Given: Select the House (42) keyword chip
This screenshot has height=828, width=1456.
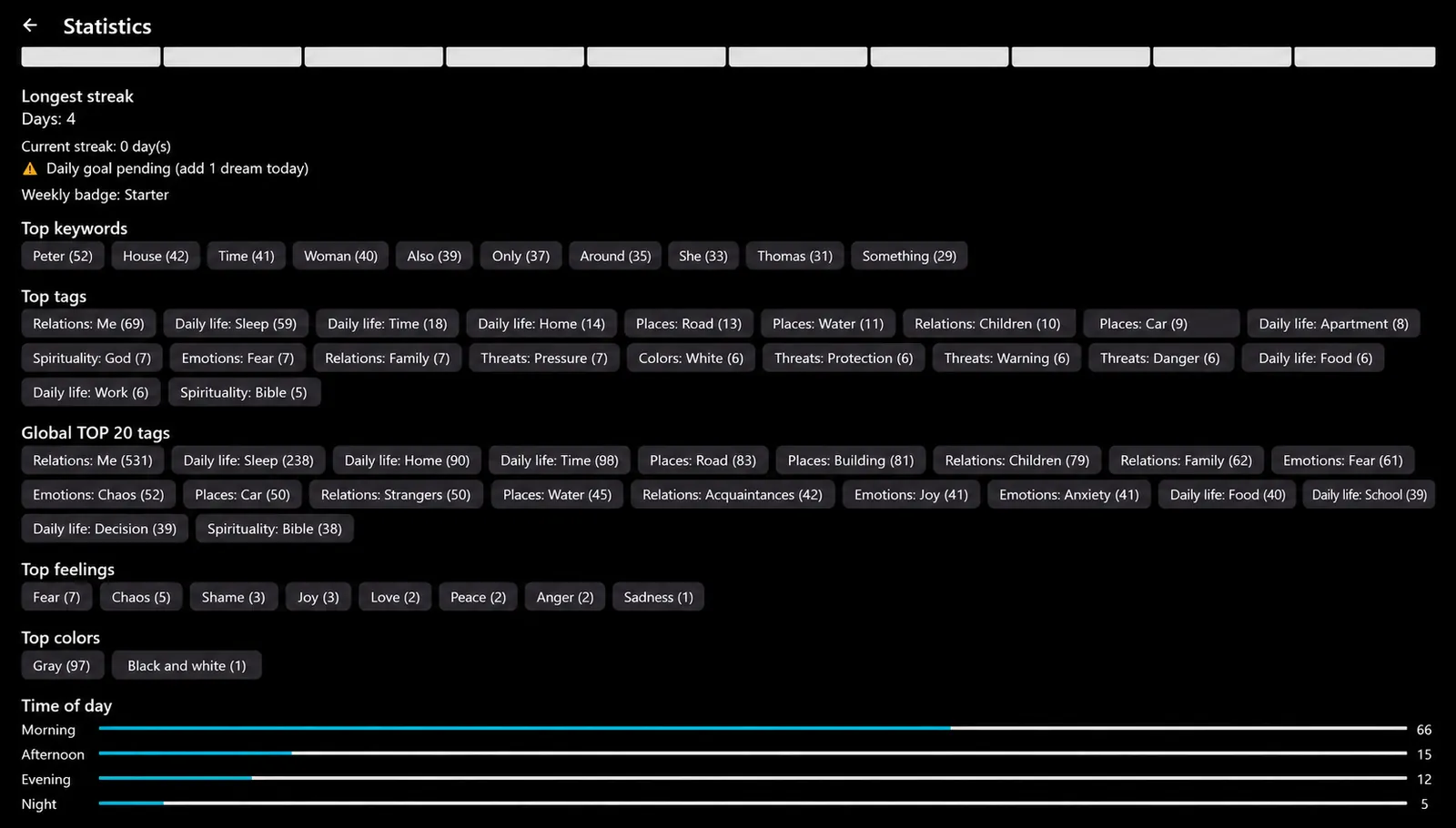Looking at the screenshot, I should coord(156,256).
